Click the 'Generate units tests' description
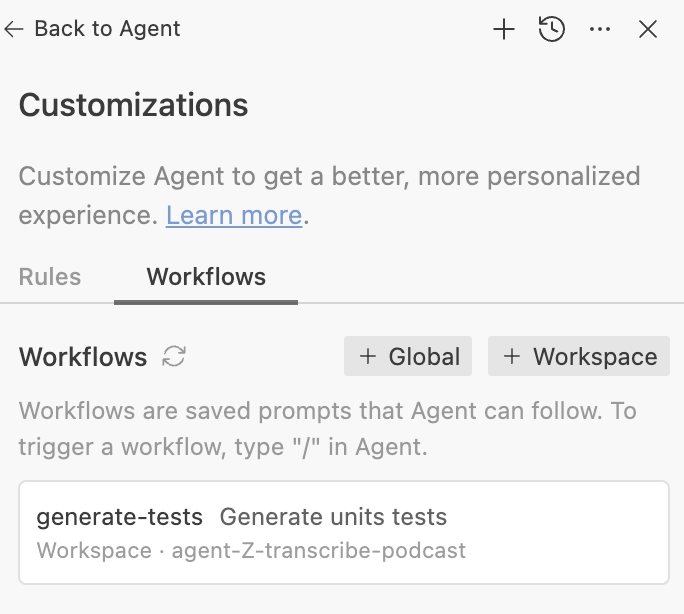This screenshot has width=684, height=614. [x=333, y=517]
